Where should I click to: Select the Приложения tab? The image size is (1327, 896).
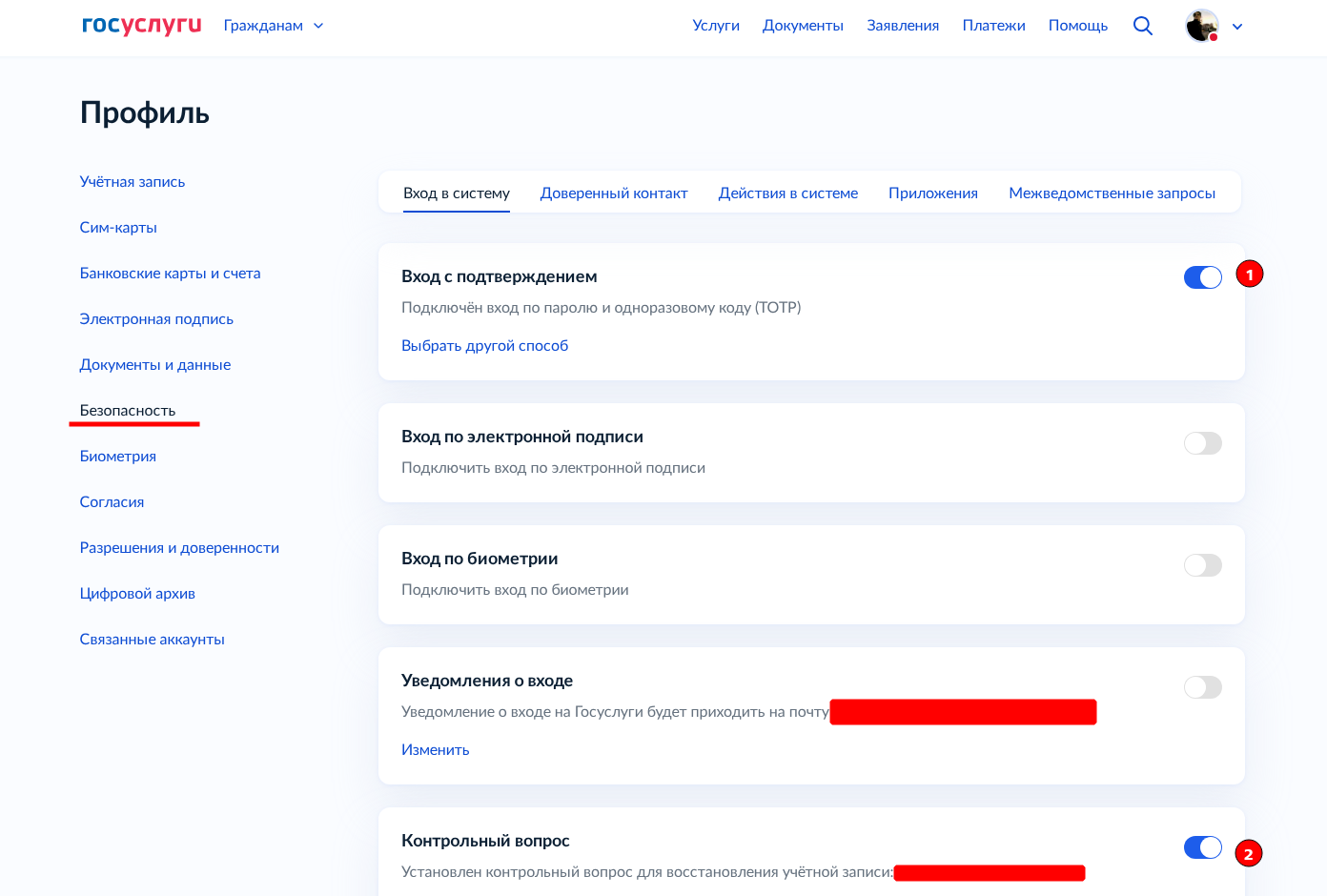click(x=932, y=193)
